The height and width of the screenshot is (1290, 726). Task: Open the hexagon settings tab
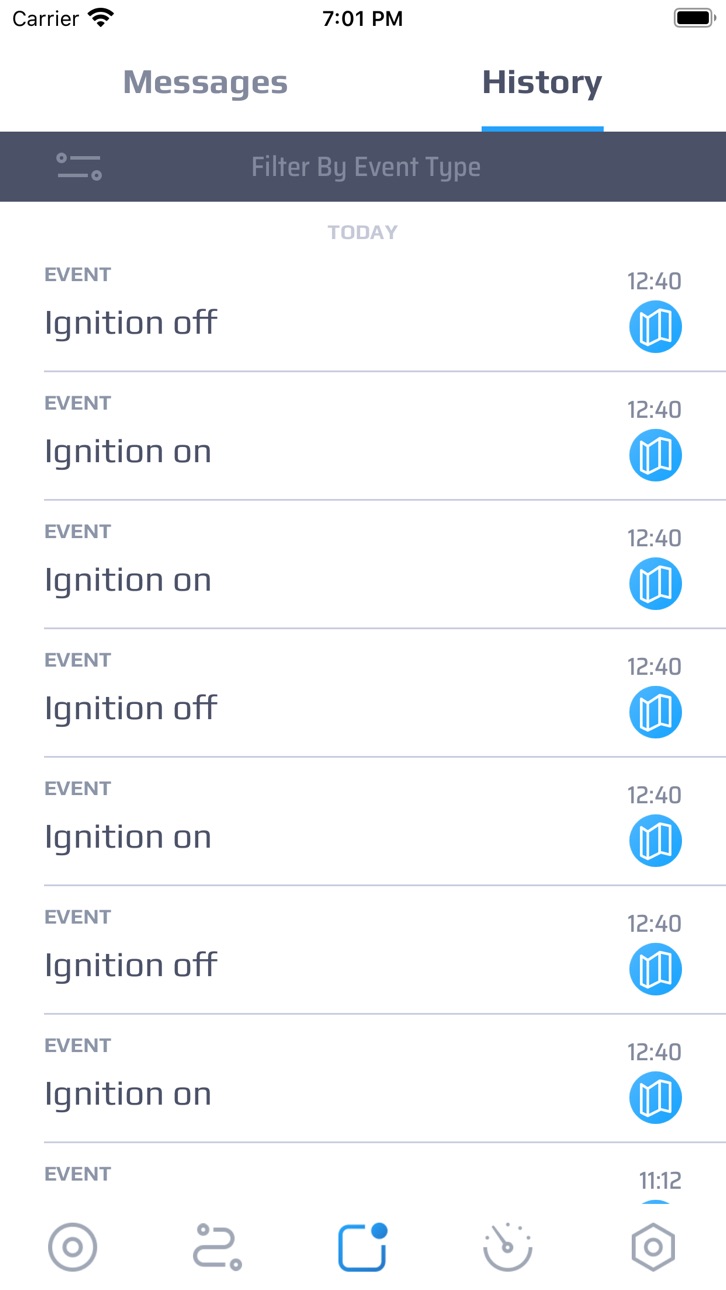(653, 1247)
